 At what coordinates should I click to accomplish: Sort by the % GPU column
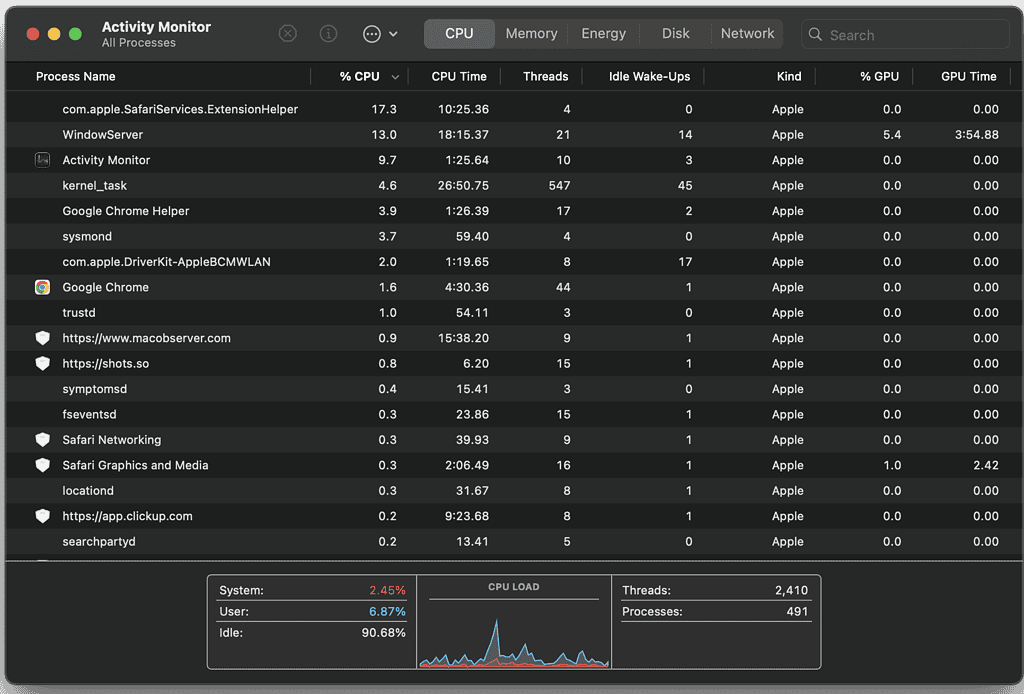(x=879, y=76)
